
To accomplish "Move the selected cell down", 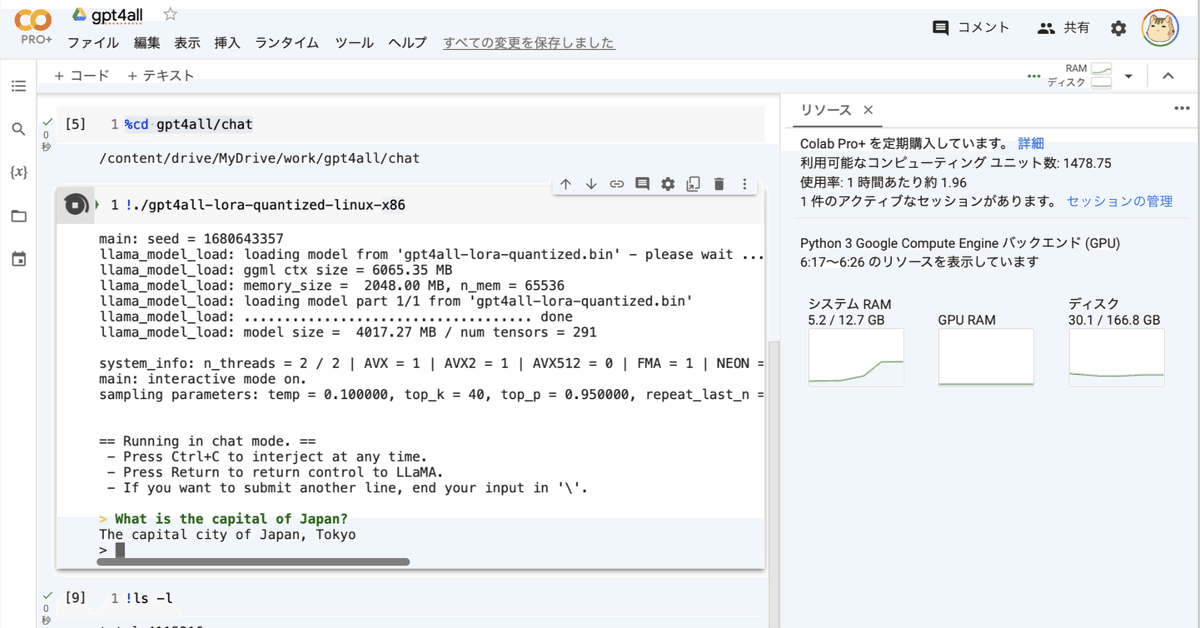I will pyautogui.click(x=592, y=184).
